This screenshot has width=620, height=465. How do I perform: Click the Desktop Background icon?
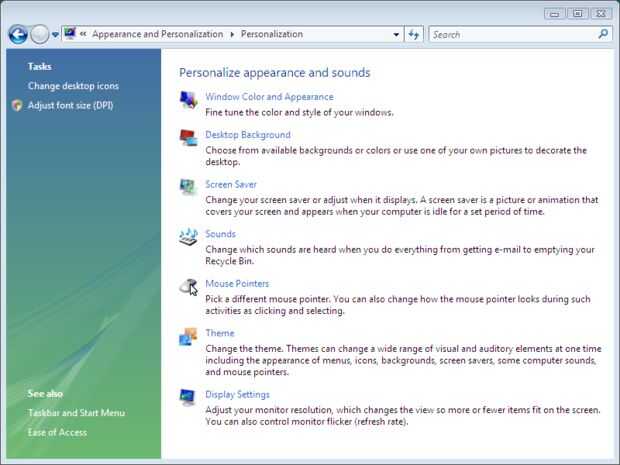tap(188, 137)
